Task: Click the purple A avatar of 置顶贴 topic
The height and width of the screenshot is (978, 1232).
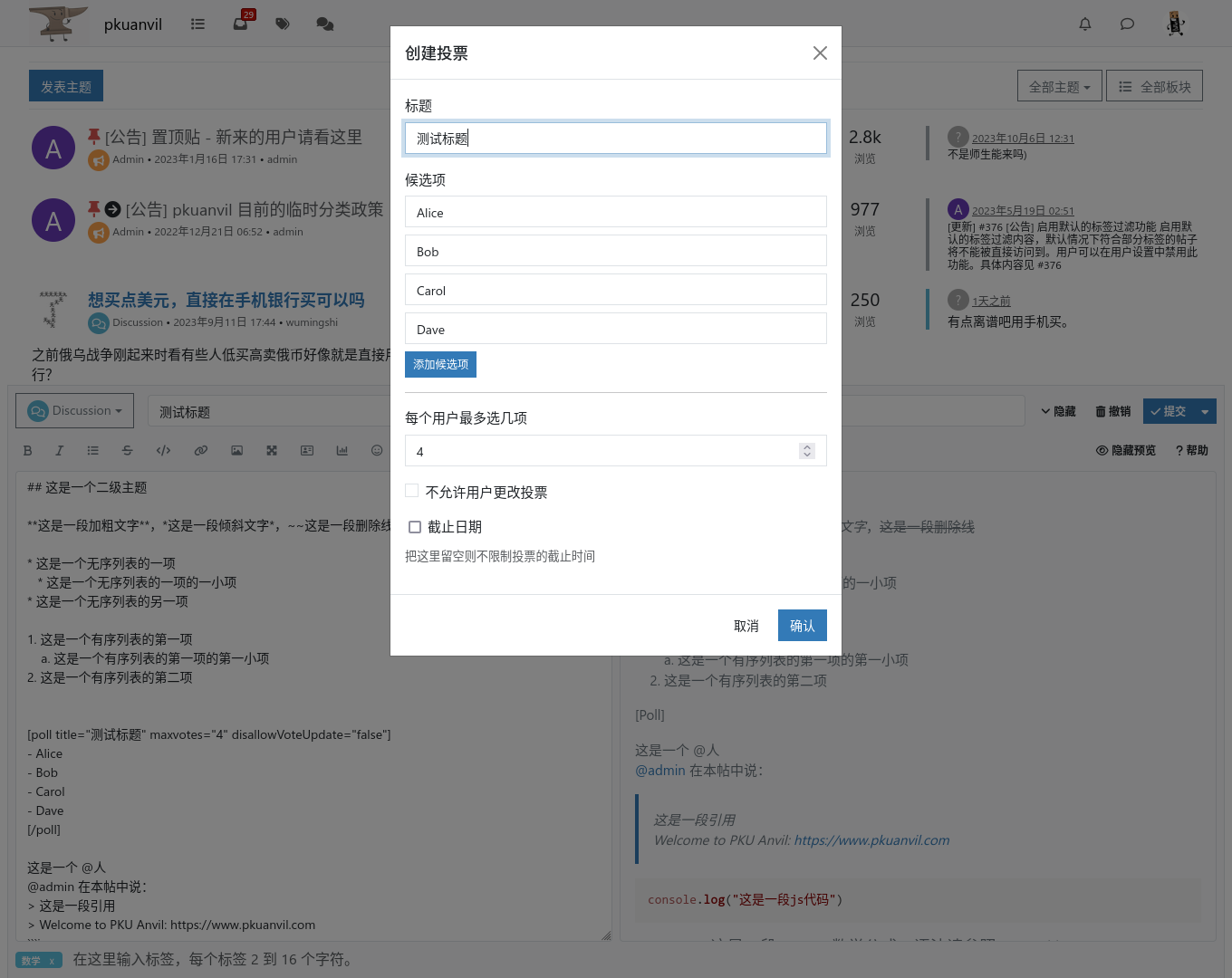Action: click(53, 148)
